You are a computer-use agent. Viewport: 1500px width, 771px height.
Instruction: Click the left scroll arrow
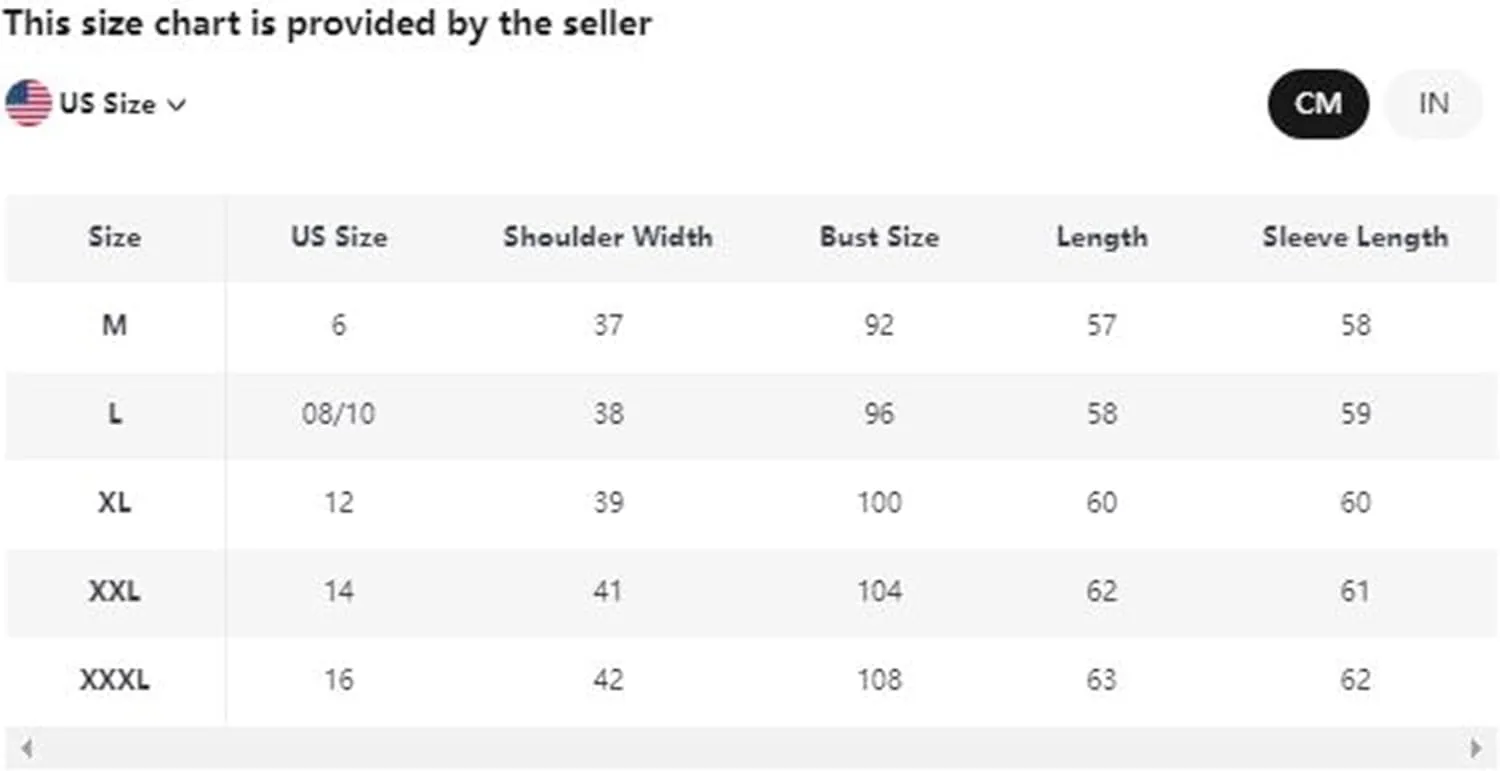(x=27, y=747)
